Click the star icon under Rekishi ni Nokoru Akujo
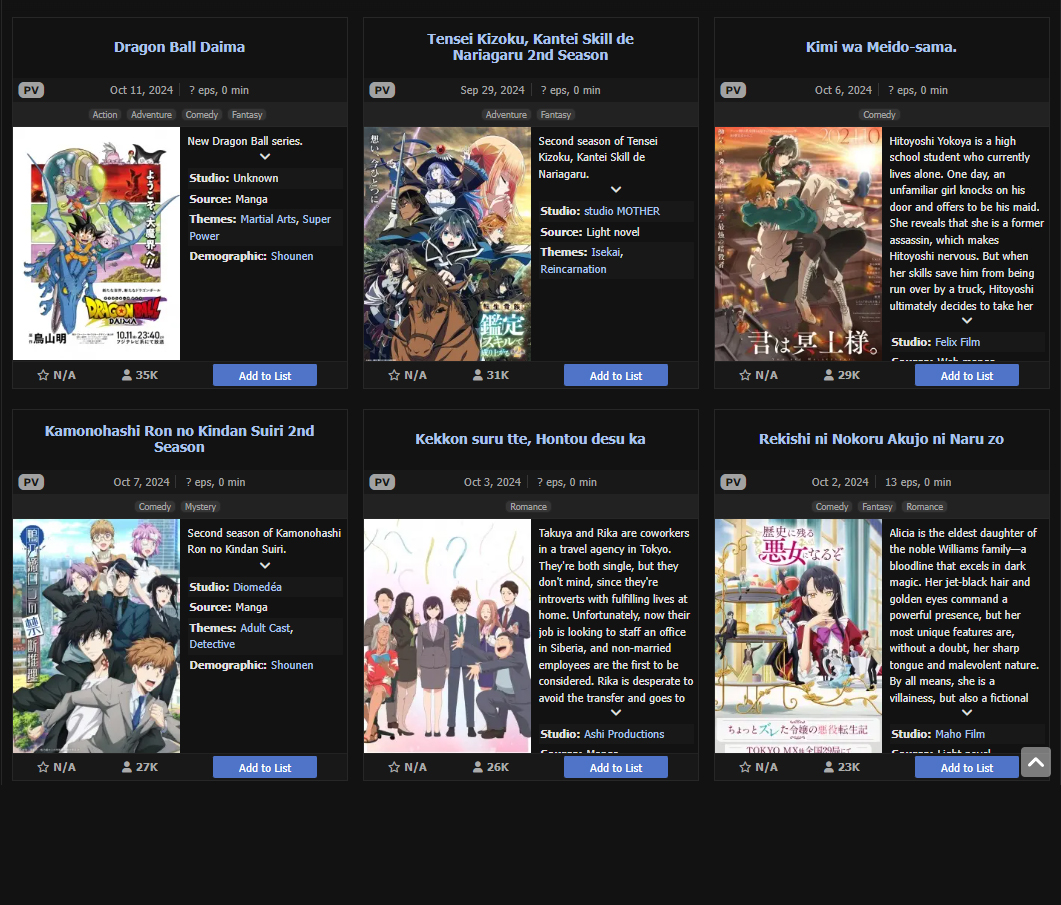Viewport: 1061px width, 905px height. [745, 767]
